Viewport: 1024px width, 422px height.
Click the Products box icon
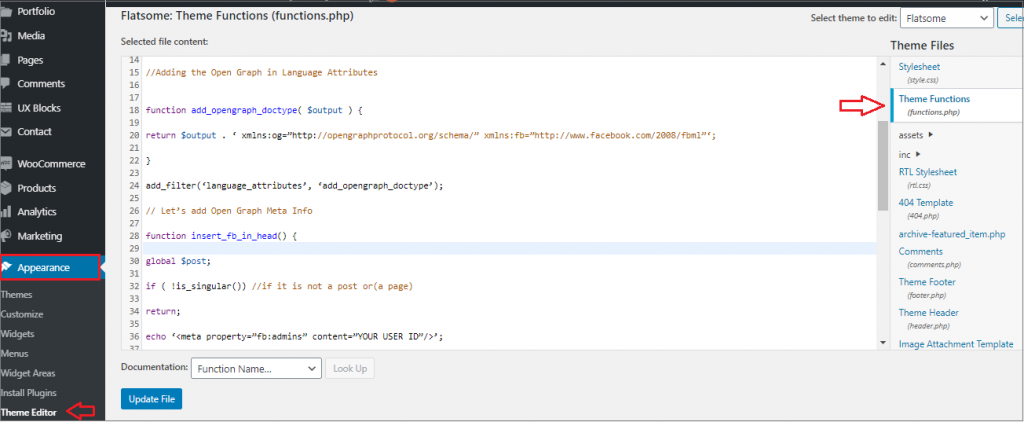tap(5, 188)
